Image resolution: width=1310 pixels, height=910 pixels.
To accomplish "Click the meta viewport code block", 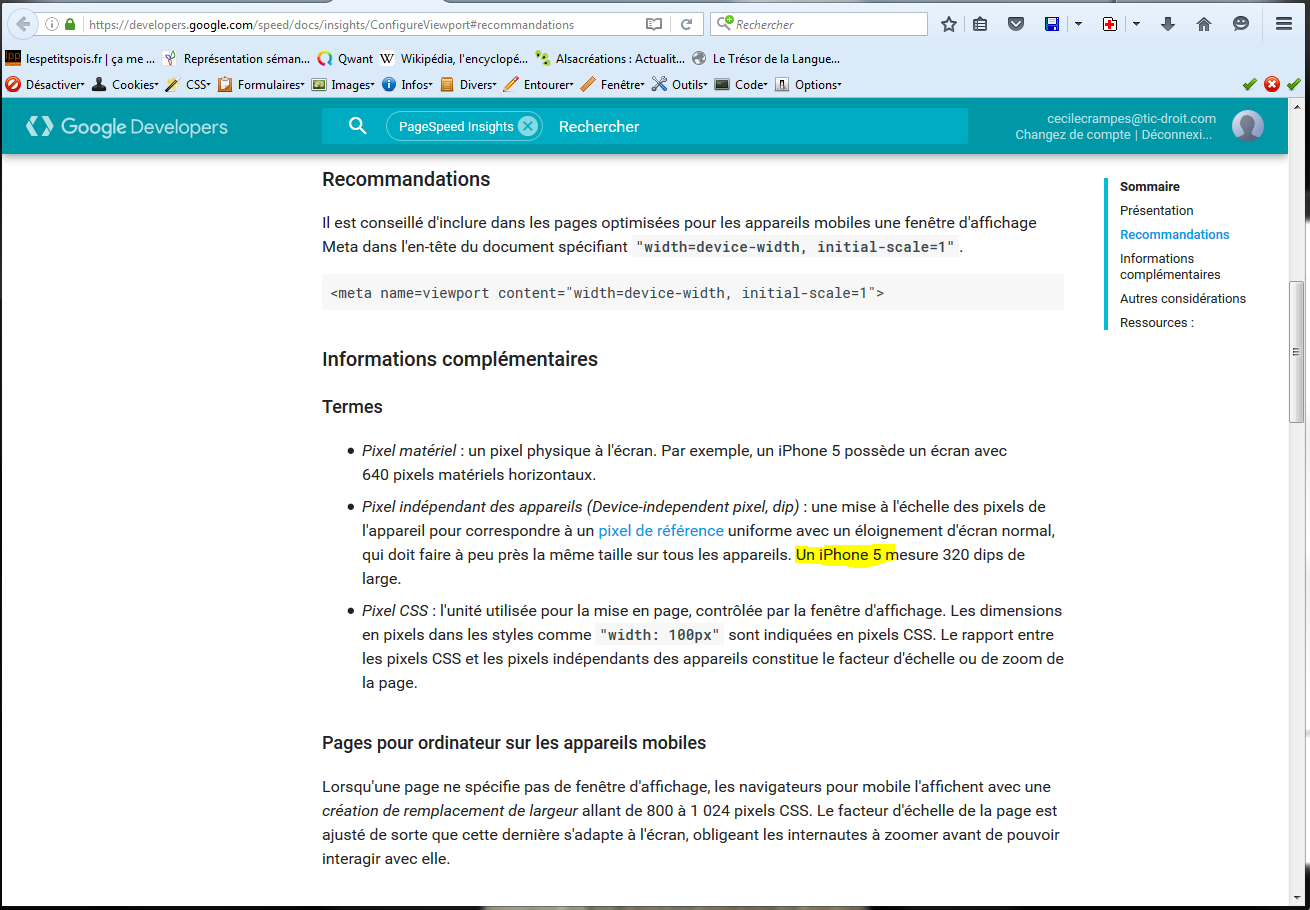I will pyautogui.click(x=692, y=293).
